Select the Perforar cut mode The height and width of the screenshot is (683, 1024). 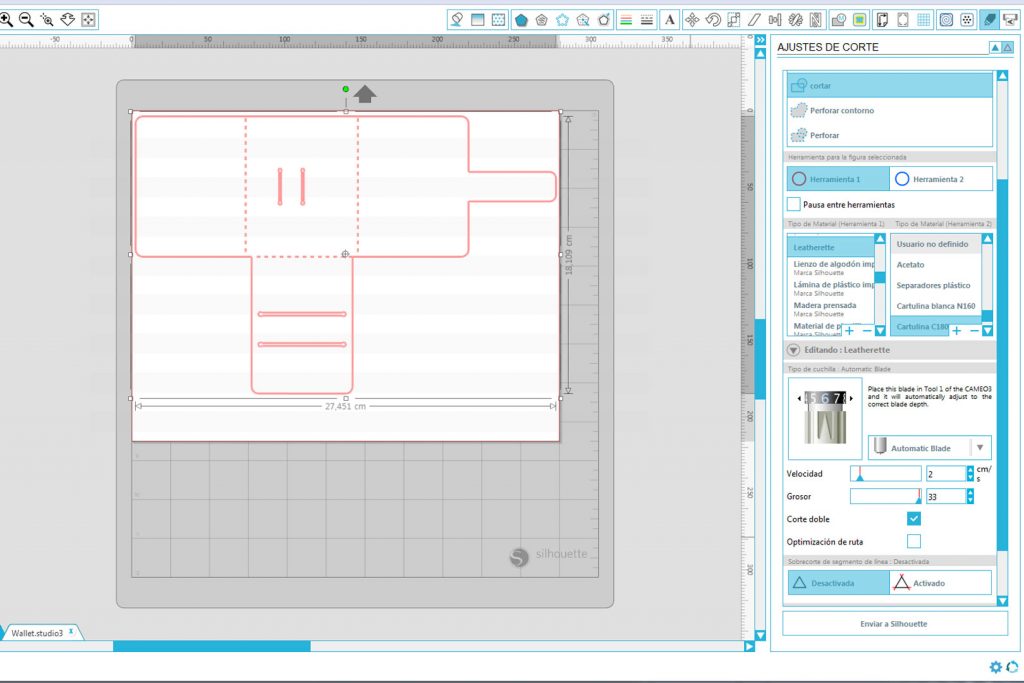point(890,135)
